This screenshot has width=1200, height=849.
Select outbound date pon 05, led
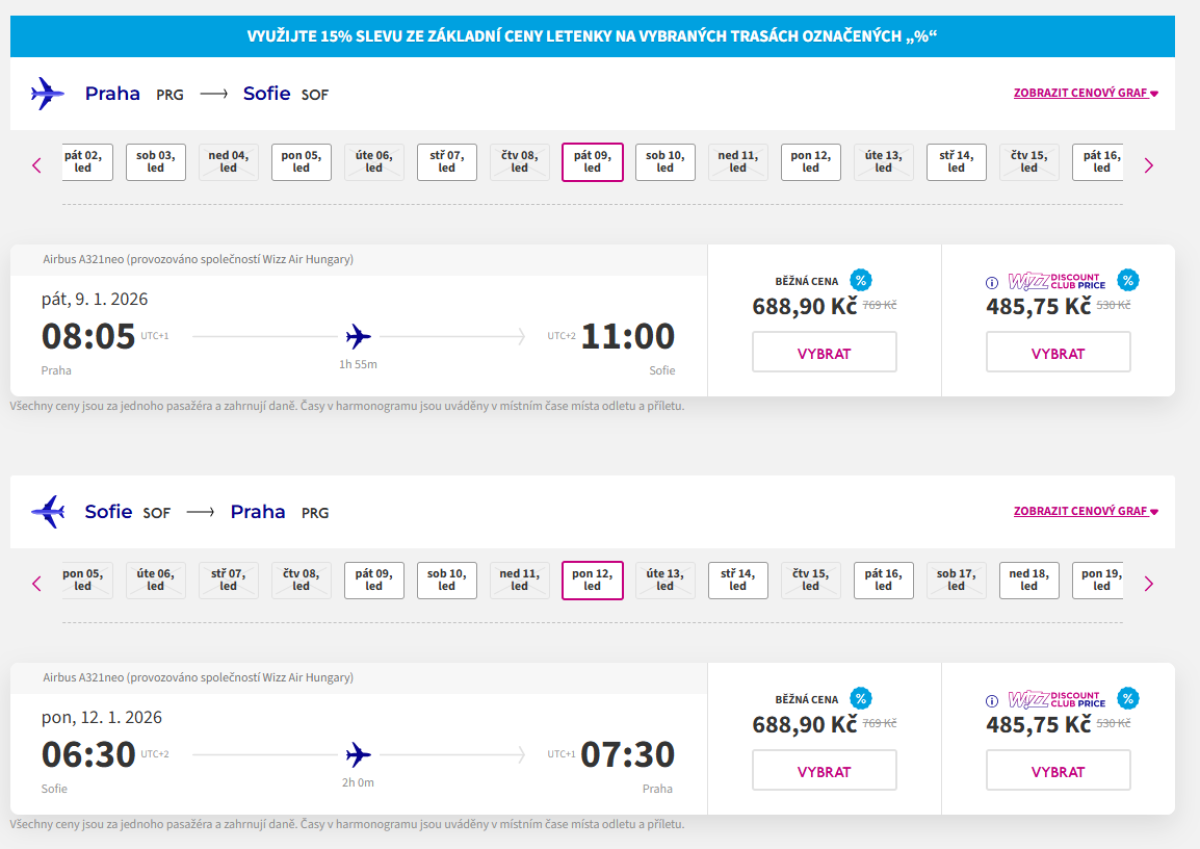[301, 162]
